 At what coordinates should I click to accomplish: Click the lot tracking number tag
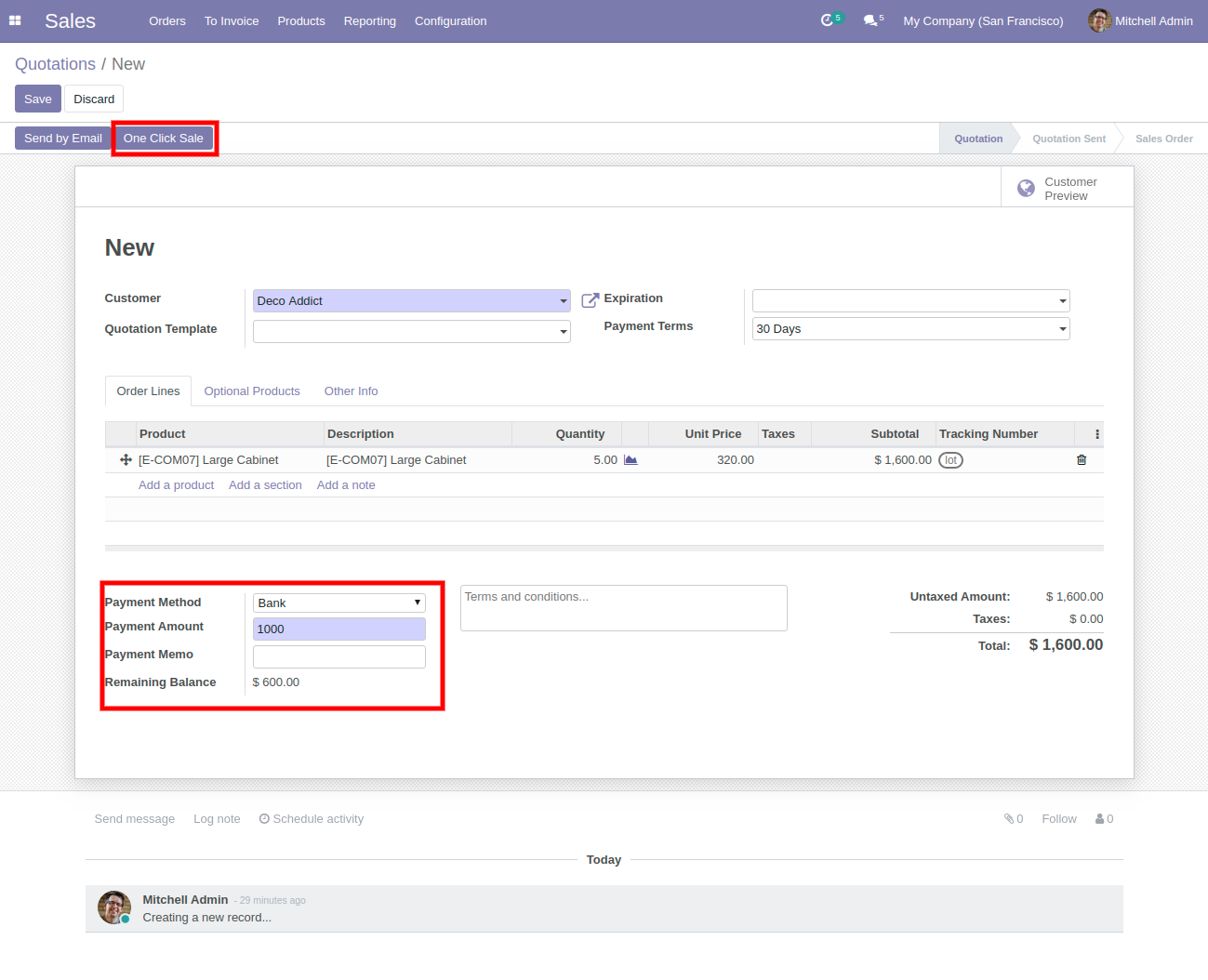pos(950,460)
